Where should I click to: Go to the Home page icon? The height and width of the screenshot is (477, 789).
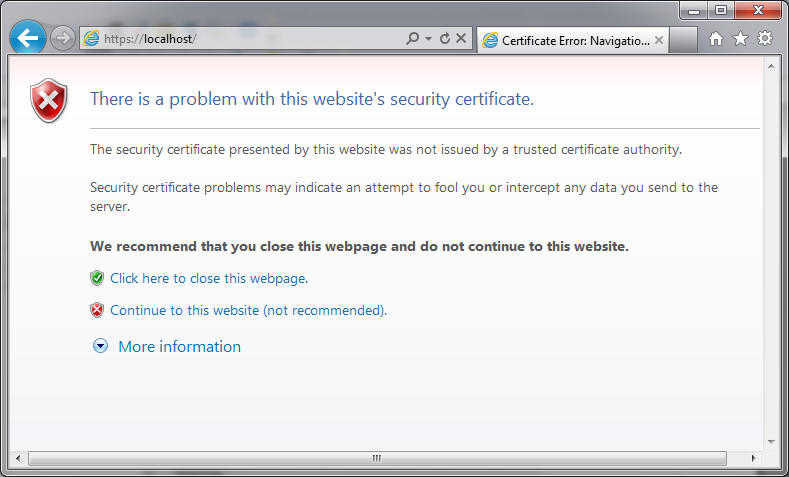click(x=716, y=39)
